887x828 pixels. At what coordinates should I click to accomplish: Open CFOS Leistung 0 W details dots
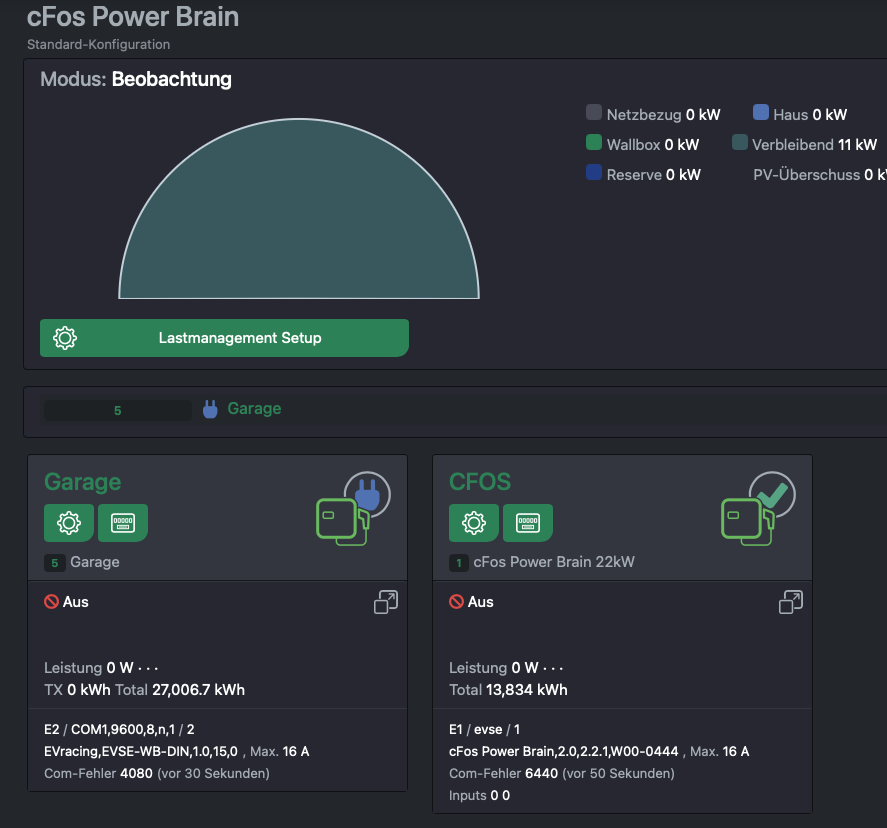click(x=553, y=669)
